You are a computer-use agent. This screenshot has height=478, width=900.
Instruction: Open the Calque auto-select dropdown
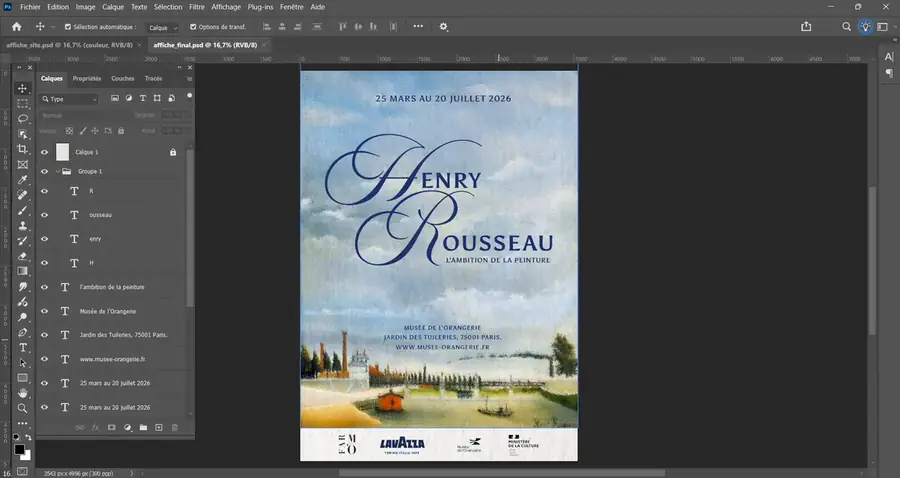click(x=162, y=28)
